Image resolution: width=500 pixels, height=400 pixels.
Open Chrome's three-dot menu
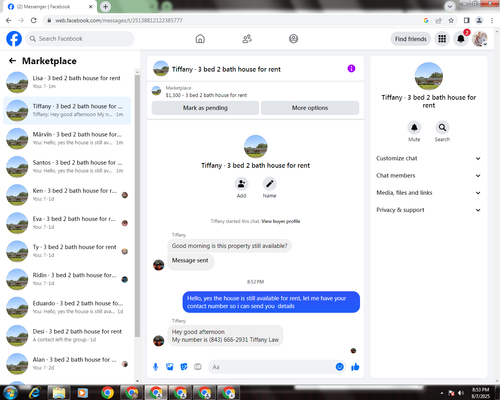(x=492, y=20)
